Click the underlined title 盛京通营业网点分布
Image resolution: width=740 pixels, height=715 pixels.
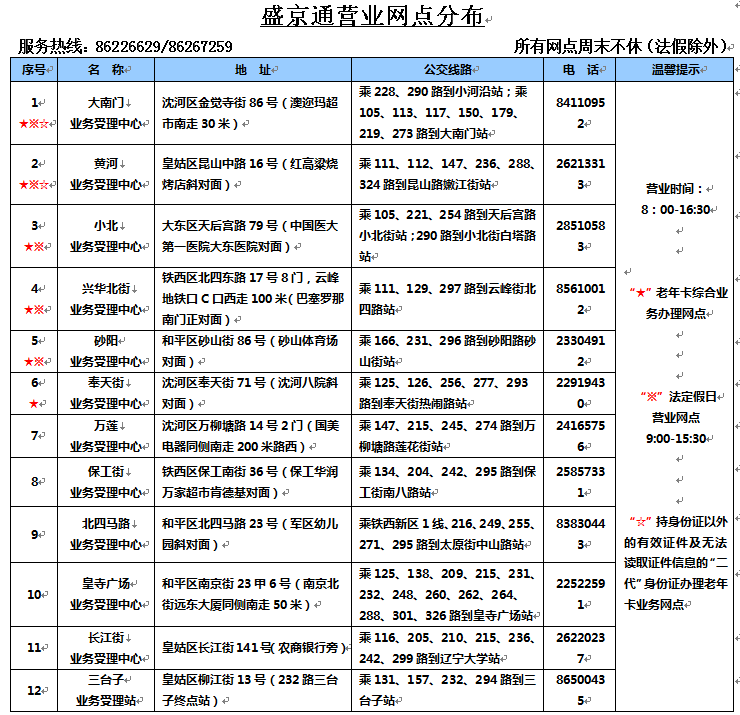371,17
